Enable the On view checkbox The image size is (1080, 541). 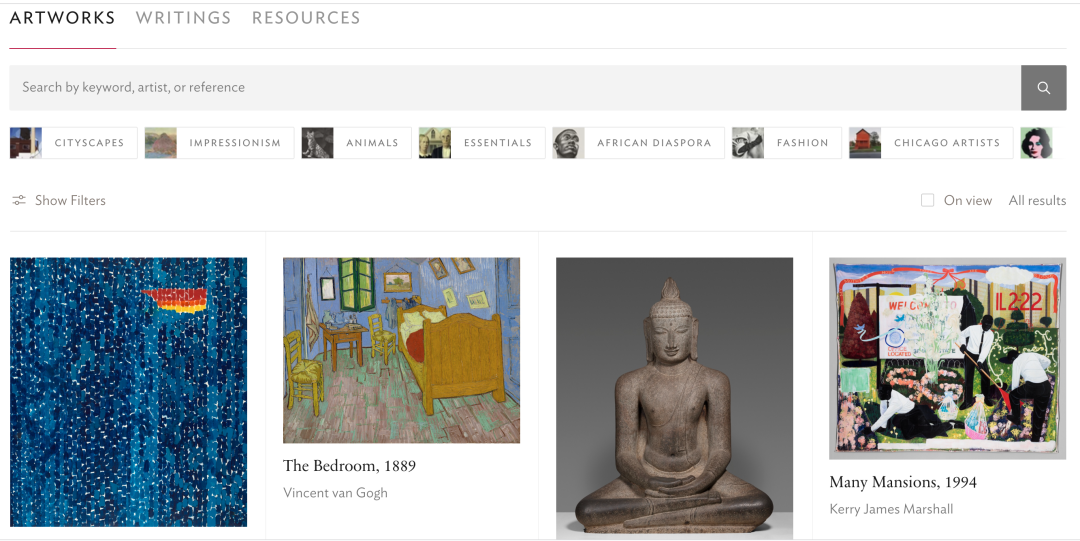click(x=928, y=201)
